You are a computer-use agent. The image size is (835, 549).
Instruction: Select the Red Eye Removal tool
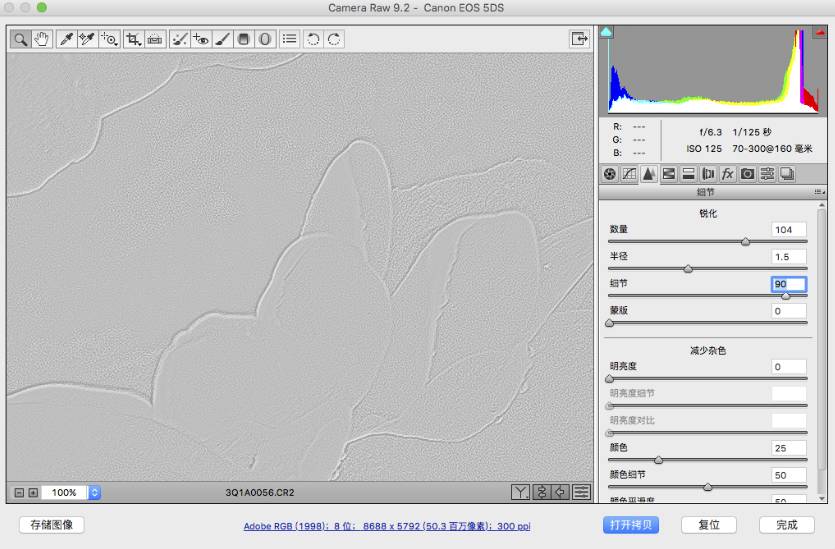pos(201,39)
